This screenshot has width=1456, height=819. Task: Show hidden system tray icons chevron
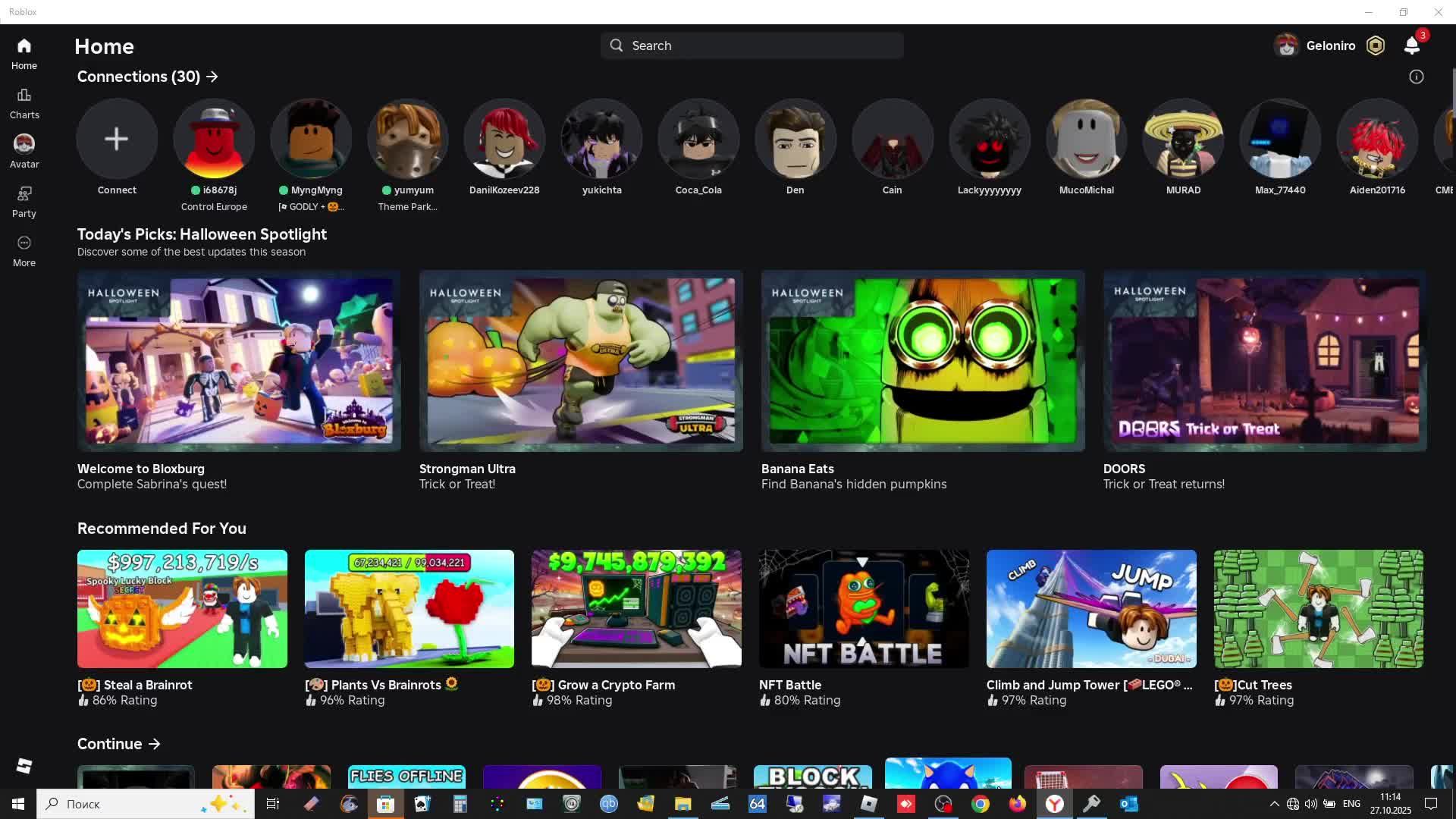pos(1274,804)
